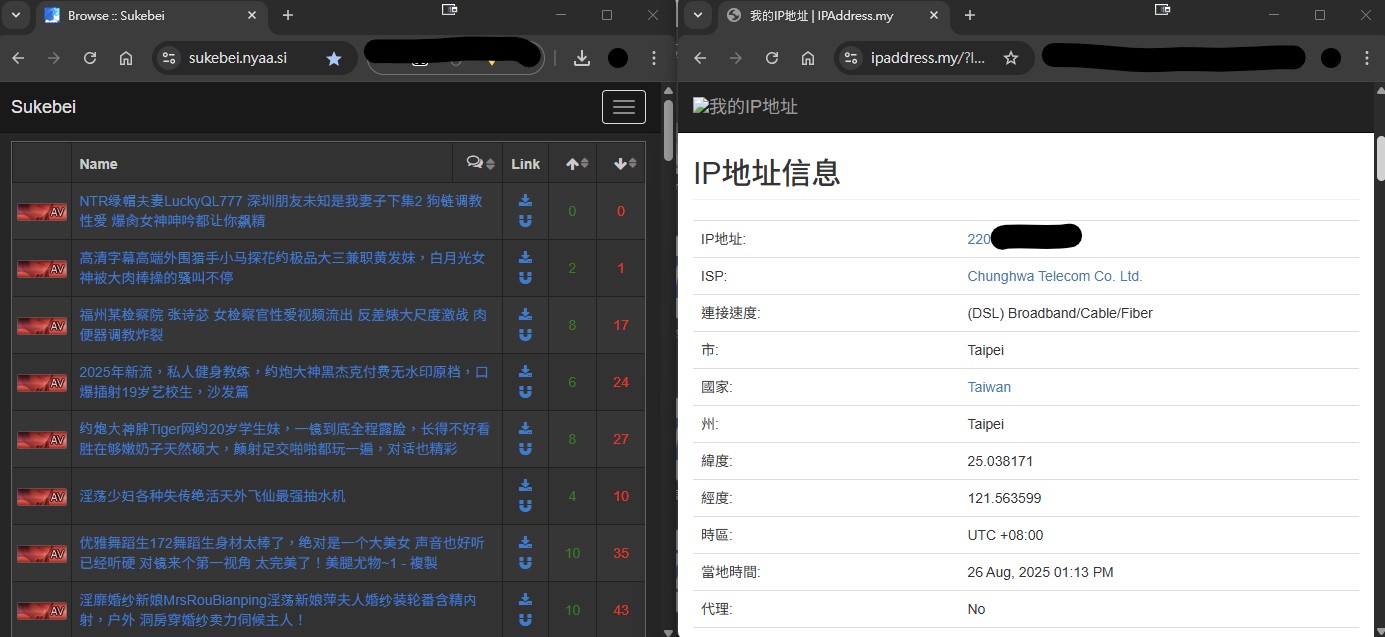Viewport: 1385px width, 637px height.
Task: Go back in the IPAddress.my window
Action: (700, 58)
